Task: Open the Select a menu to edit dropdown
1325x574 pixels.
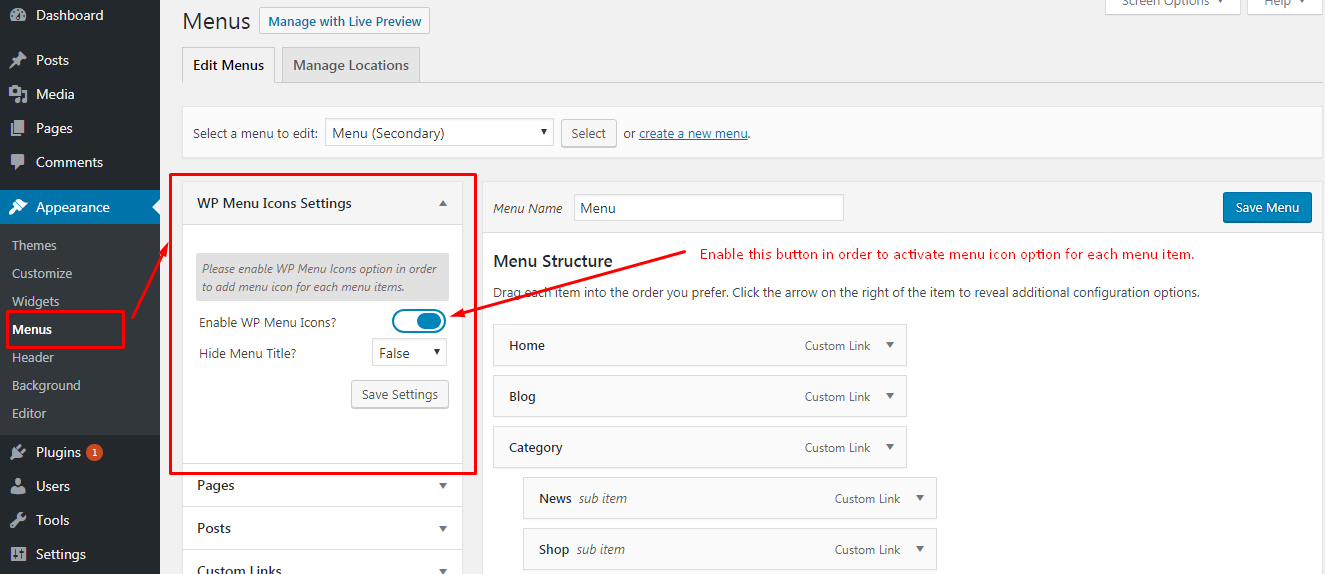Action: point(439,133)
